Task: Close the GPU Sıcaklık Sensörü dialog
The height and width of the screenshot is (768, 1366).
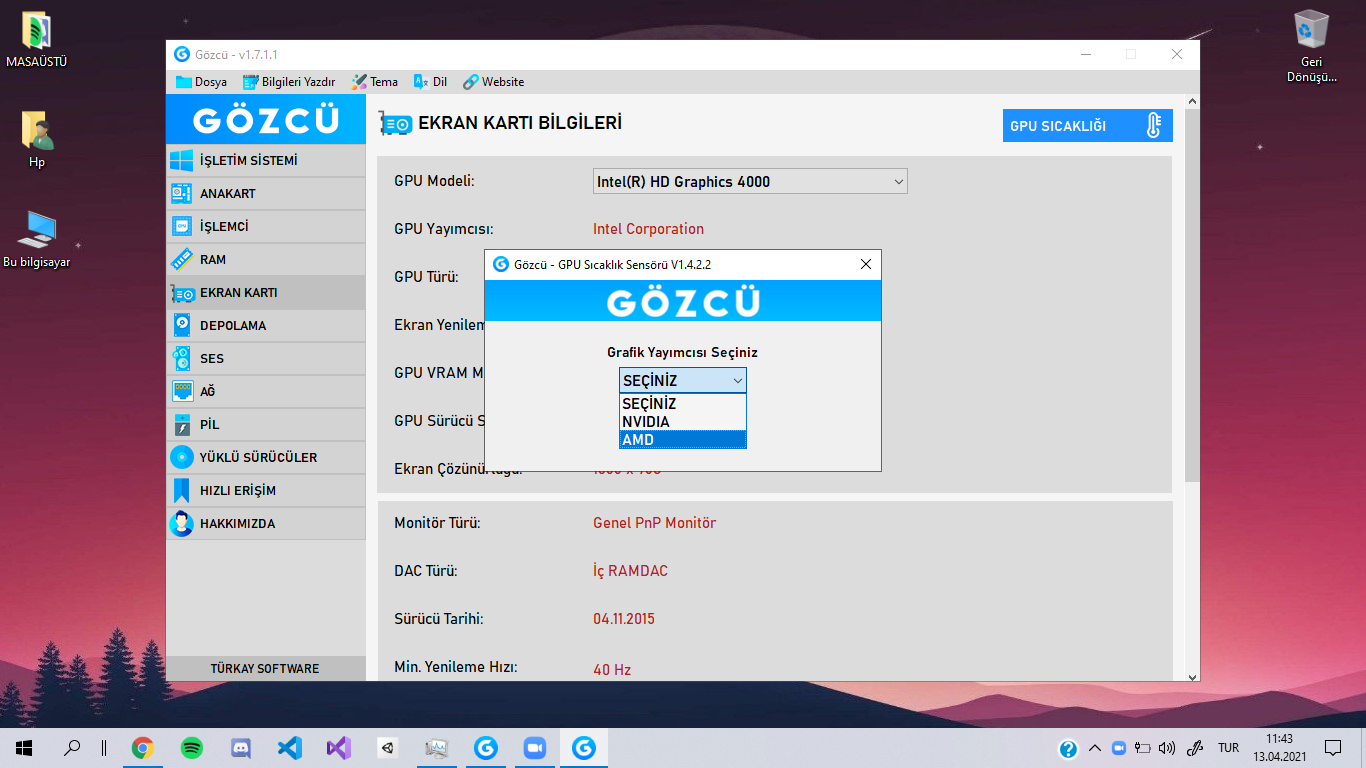Action: click(x=866, y=264)
